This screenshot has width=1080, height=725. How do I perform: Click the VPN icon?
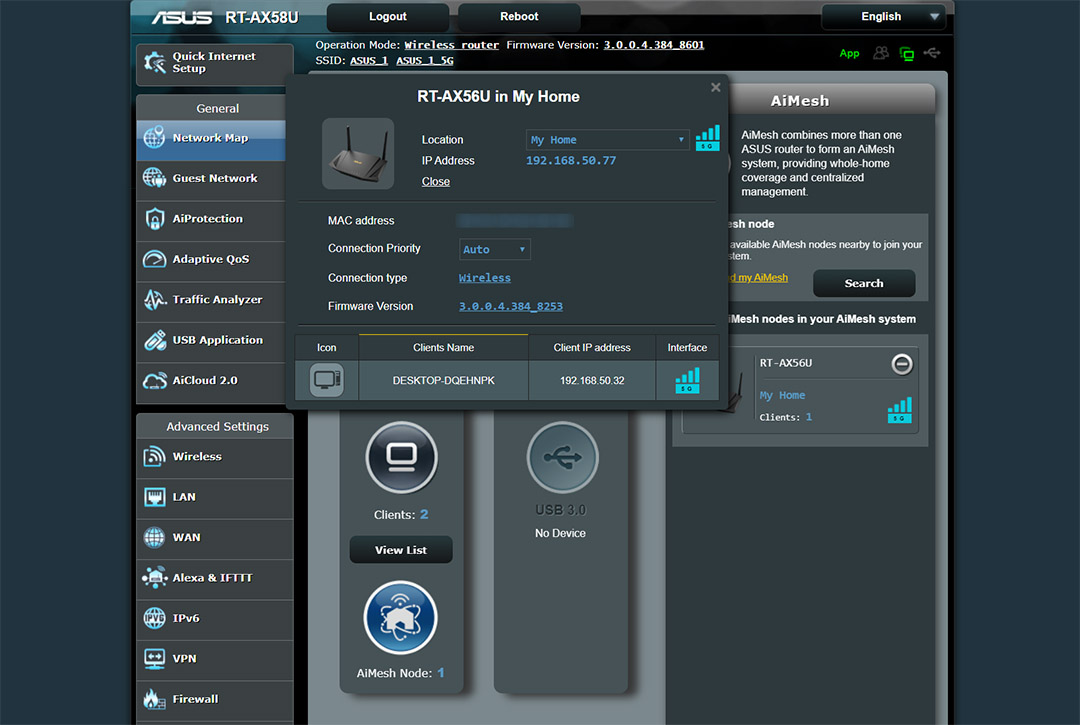(x=154, y=658)
